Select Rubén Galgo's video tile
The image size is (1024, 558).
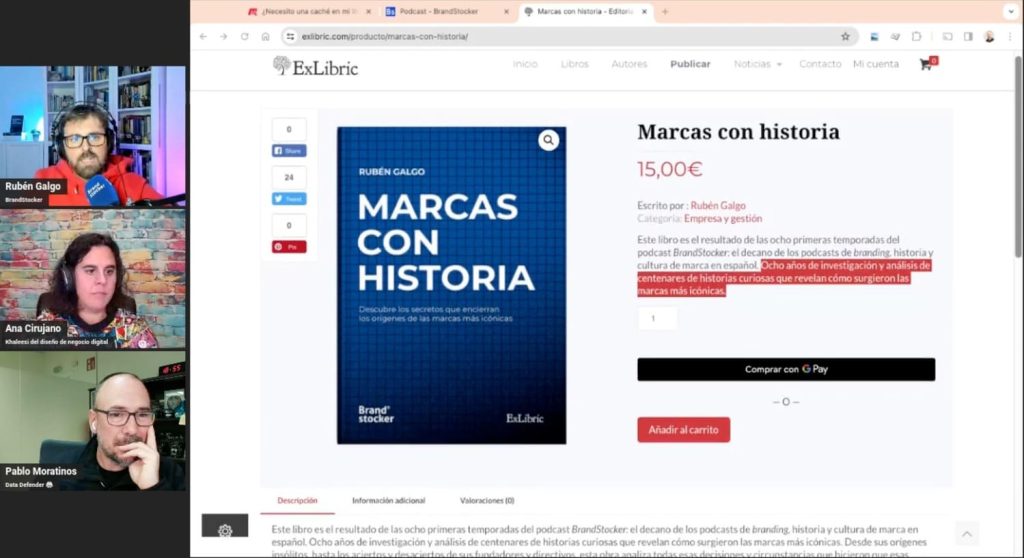coord(93,136)
